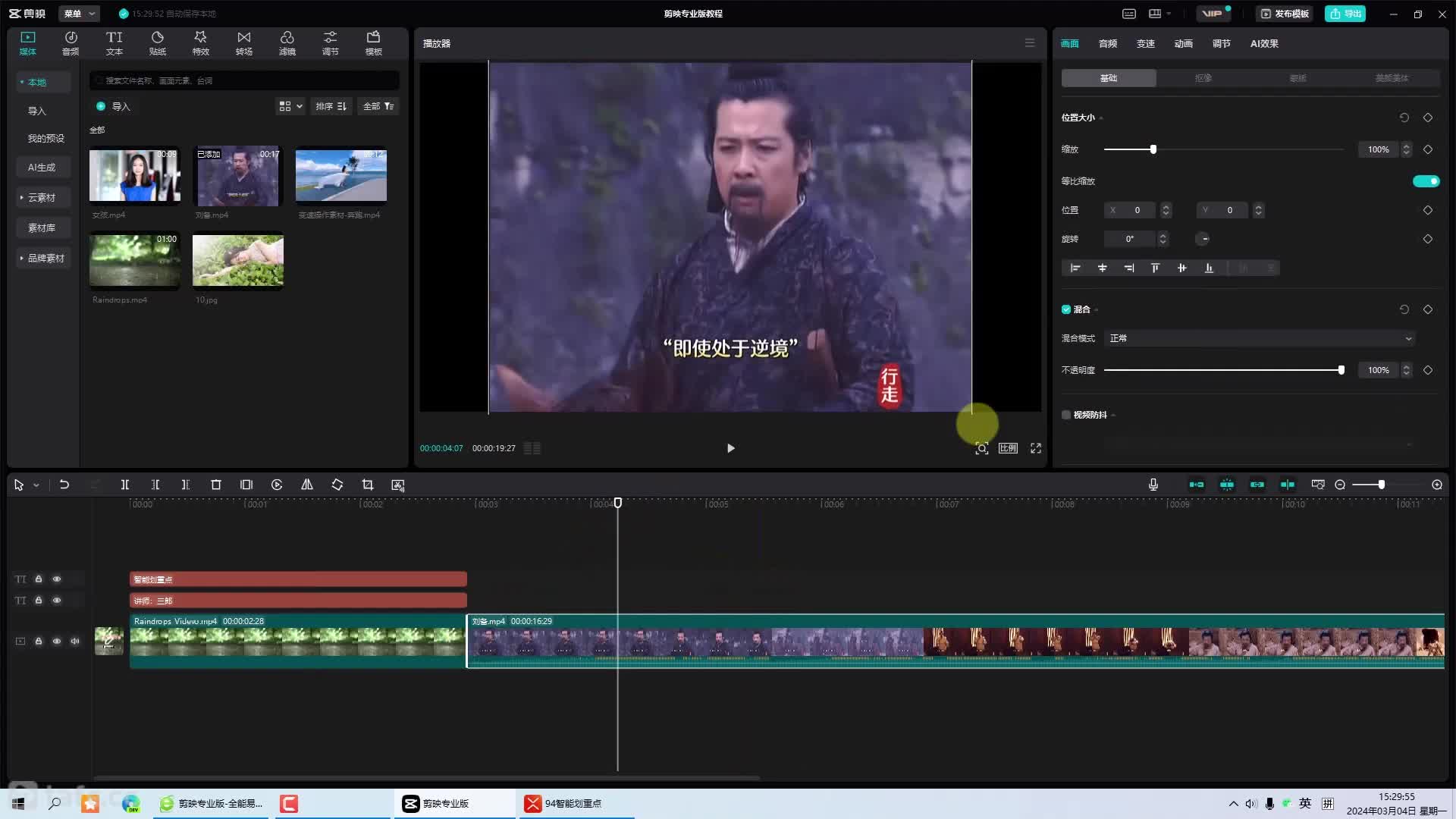Click the crop tool icon in timeline toolbar
The width and height of the screenshot is (1456, 819).
point(368,485)
